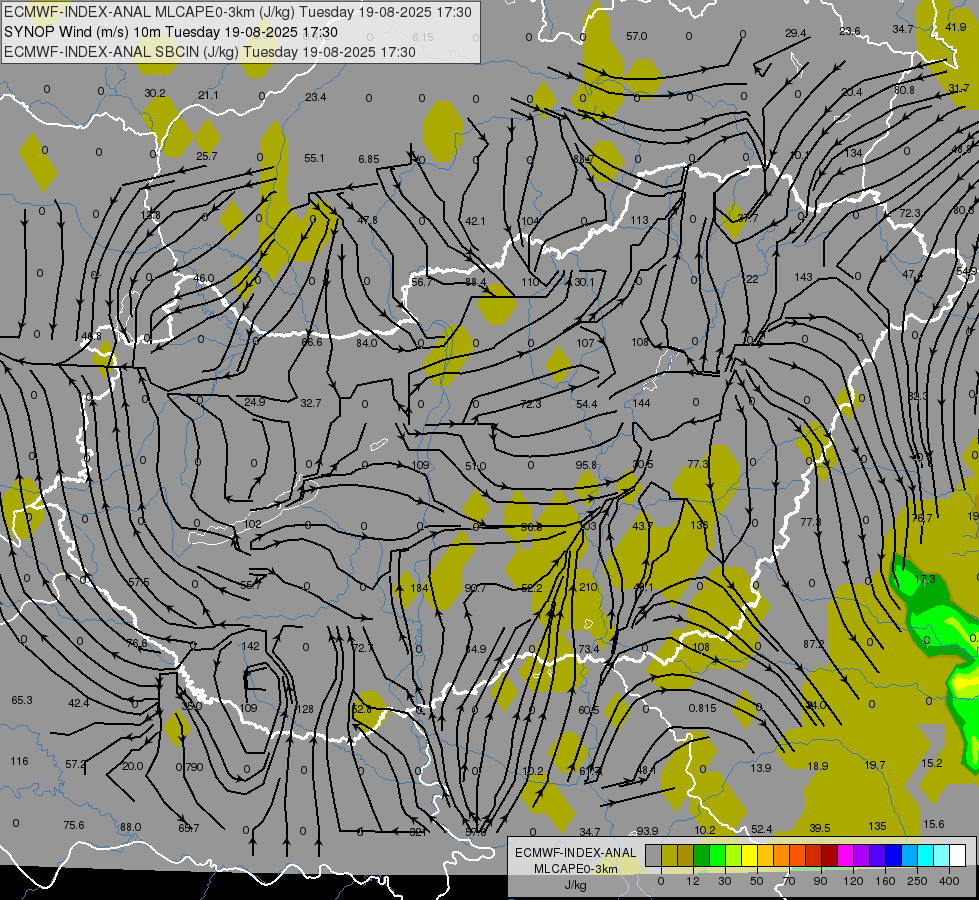This screenshot has width=979, height=900.
Task: Click the map value 29.4
Action: click(x=795, y=33)
